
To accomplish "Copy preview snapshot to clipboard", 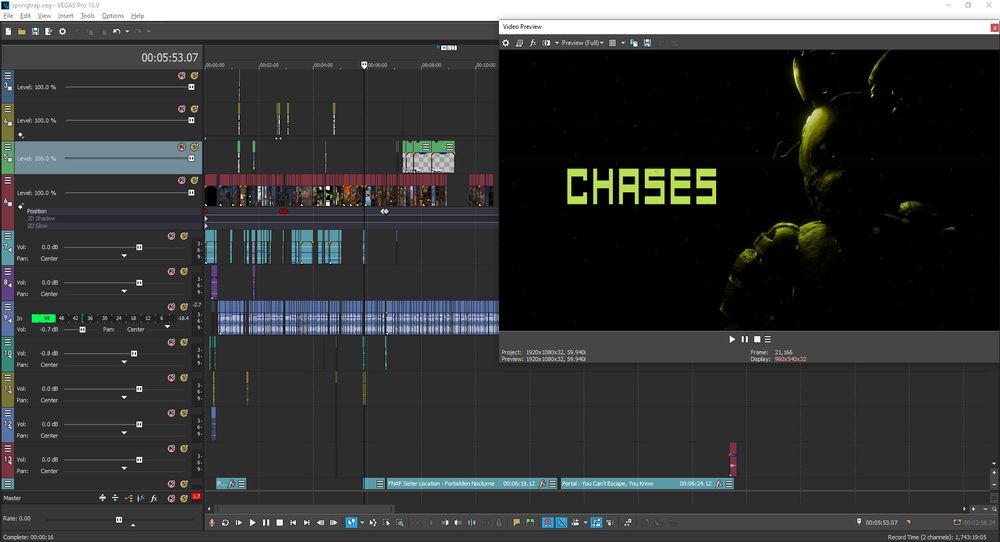I will pyautogui.click(x=634, y=43).
